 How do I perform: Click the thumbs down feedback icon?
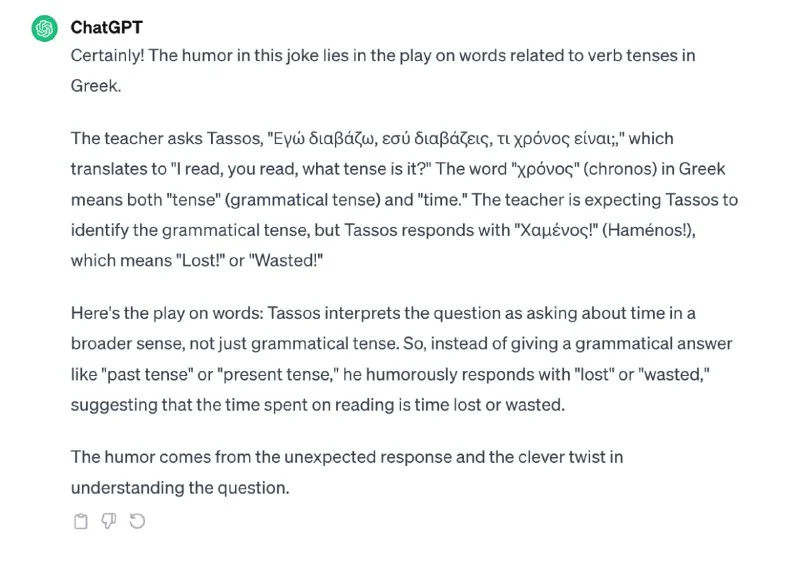109,521
